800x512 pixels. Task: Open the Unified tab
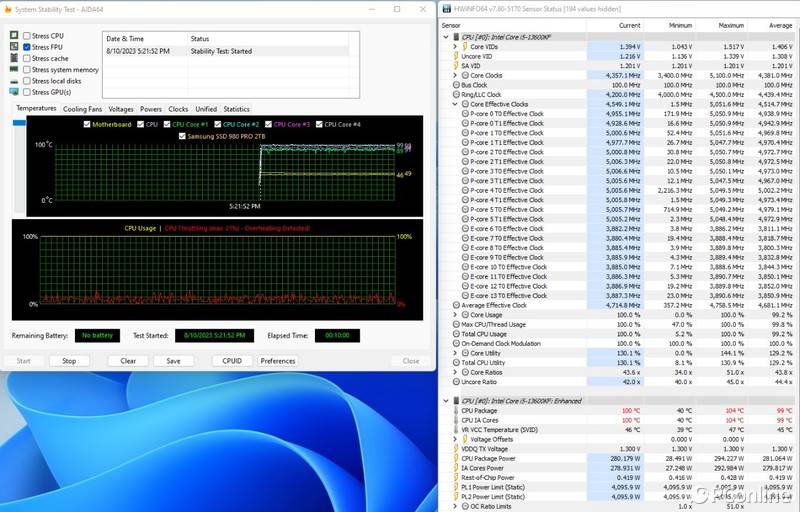tap(206, 109)
